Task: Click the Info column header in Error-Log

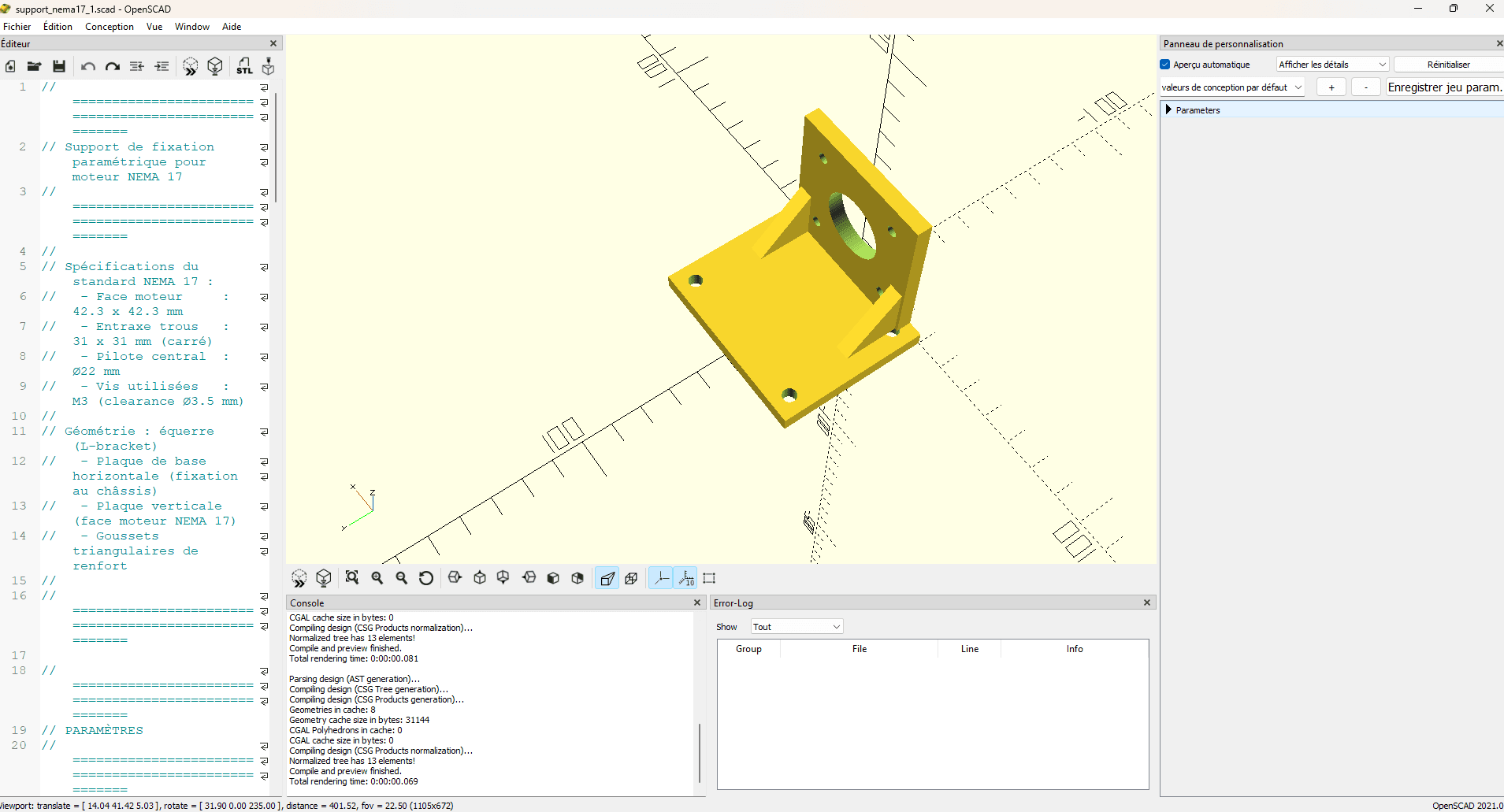Action: (1075, 649)
